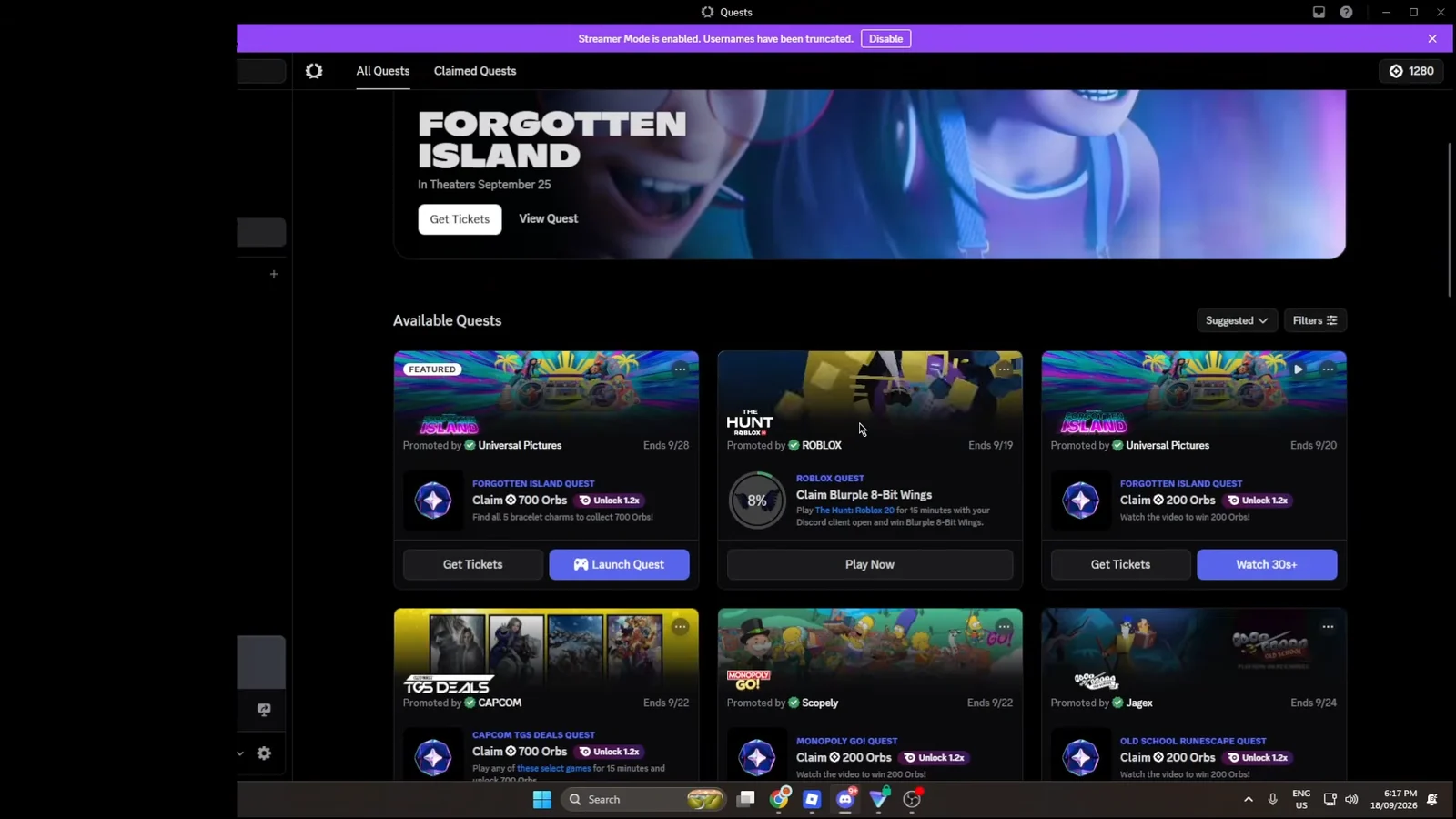Viewport: 1456px width, 819px height.
Task: Click the Orb reward icon on Forgotten Island 200 Orbs quest
Action: click(x=1081, y=500)
